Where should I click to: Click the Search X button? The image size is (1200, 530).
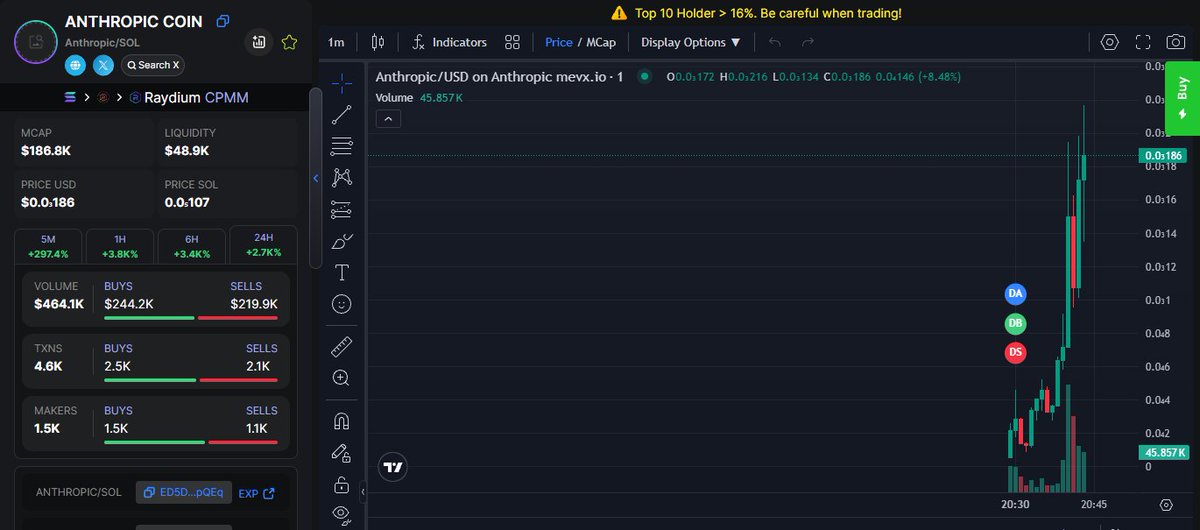click(x=153, y=65)
